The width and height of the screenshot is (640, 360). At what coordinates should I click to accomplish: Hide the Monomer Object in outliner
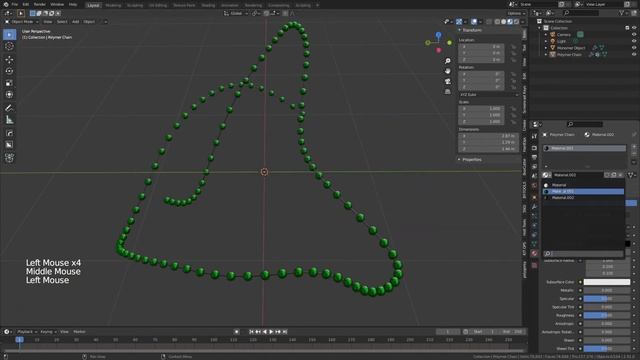[634, 48]
